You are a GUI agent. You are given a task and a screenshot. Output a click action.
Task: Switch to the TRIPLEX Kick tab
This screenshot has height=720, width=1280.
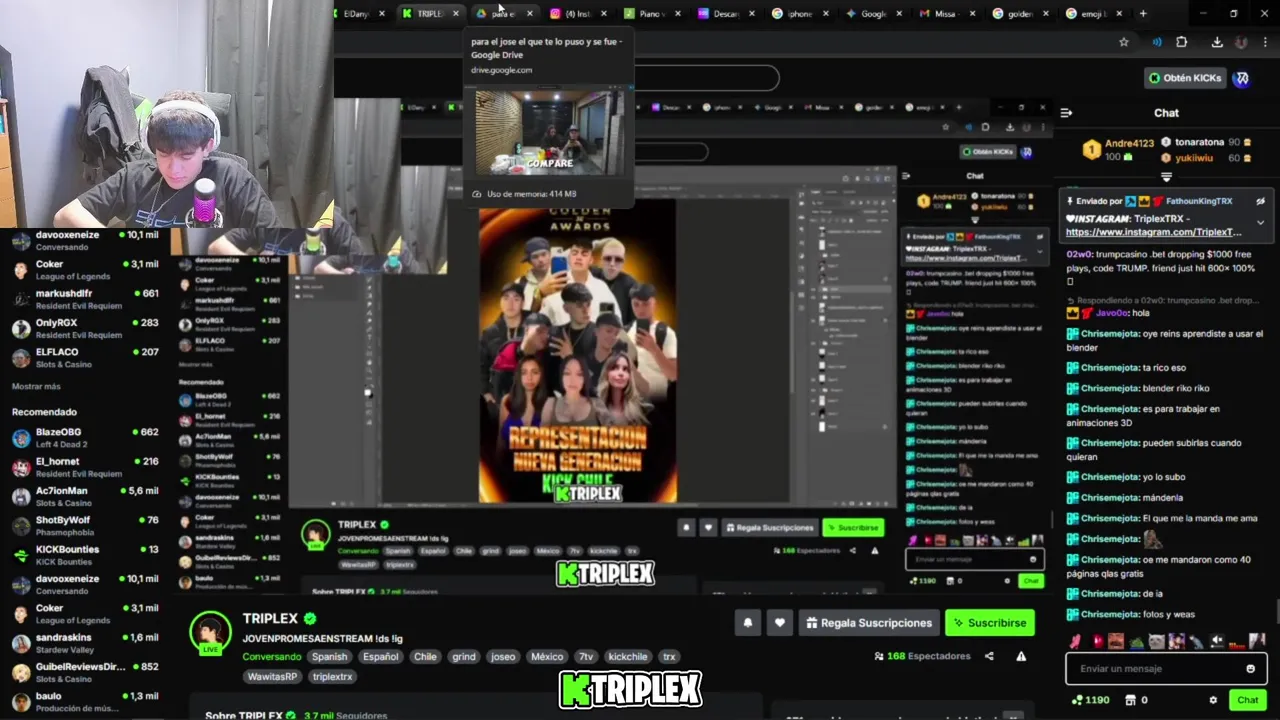pyautogui.click(x=429, y=13)
